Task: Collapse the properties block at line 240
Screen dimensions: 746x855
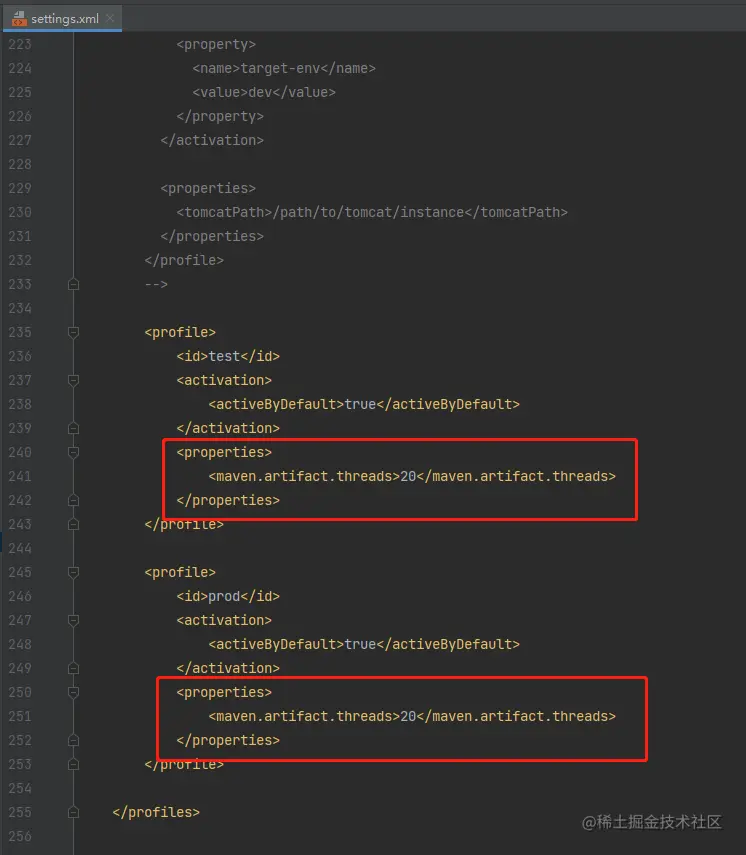Action: [x=74, y=452]
